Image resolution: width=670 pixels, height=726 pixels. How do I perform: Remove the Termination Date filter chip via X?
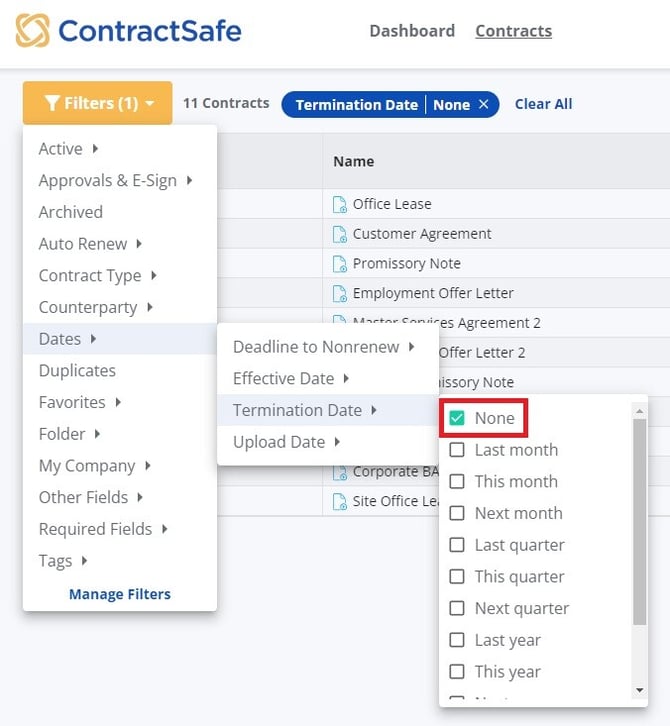tap(484, 105)
